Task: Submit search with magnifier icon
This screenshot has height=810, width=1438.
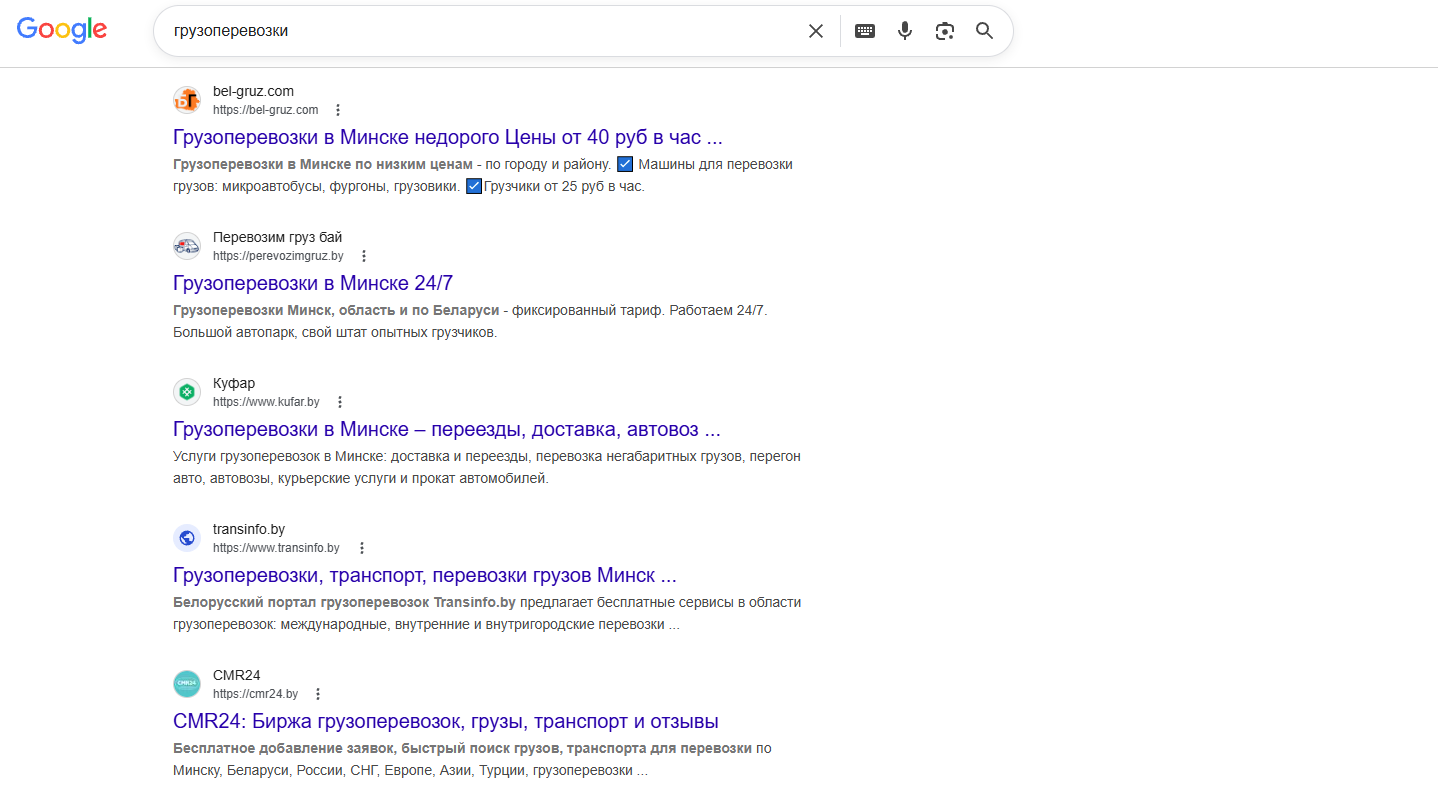Action: pos(985,31)
